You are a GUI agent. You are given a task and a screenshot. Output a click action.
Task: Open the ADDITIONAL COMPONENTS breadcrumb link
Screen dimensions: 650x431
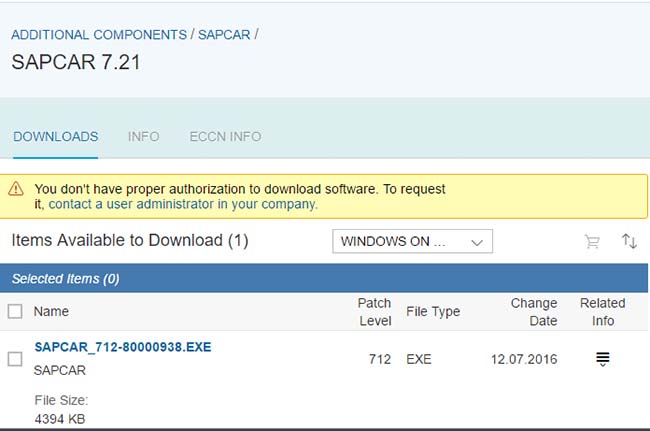pos(99,35)
